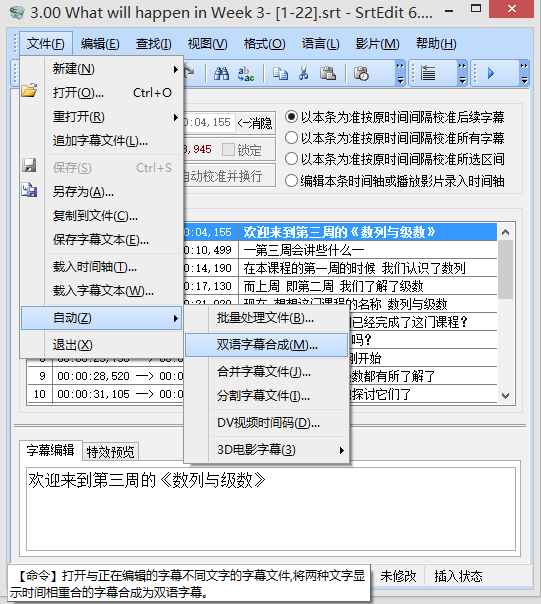This screenshot has height=604, width=541.
Task: Choose DV视频时间码(D)... submenu entry
Action: pyautogui.click(x=267, y=423)
